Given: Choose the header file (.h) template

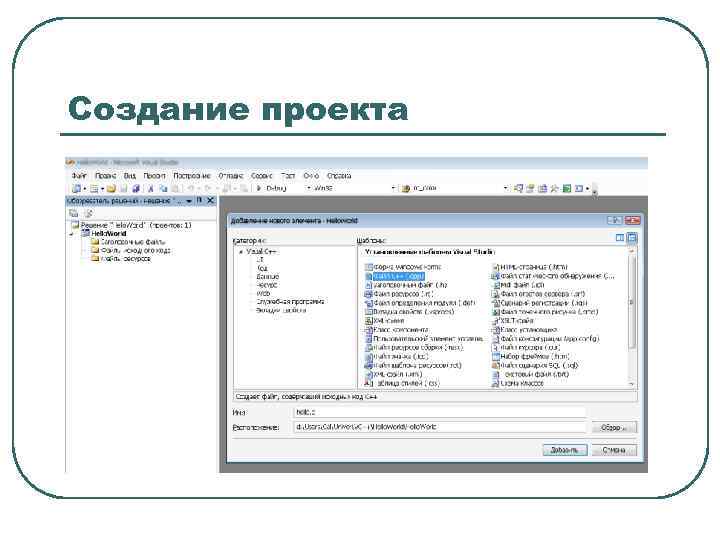Looking at the screenshot, I should pyautogui.click(x=406, y=285).
